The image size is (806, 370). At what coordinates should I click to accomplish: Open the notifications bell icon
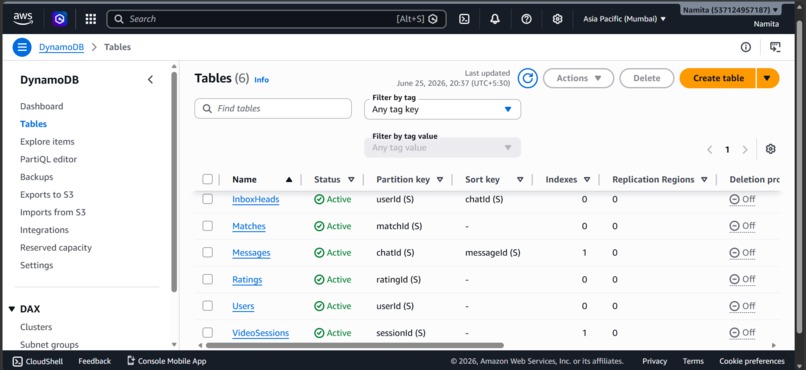pyautogui.click(x=495, y=19)
